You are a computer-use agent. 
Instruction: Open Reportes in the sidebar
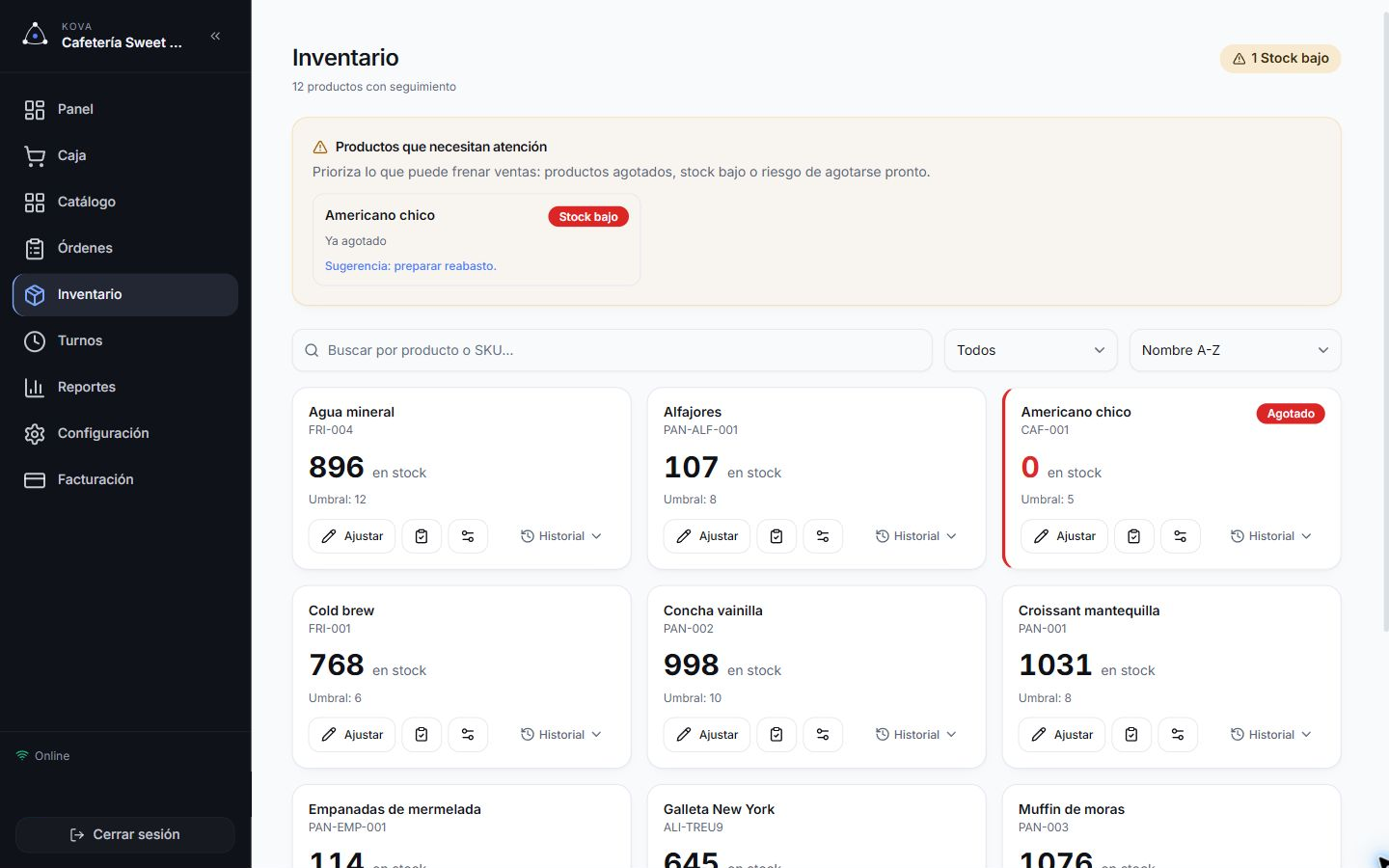tap(125, 387)
